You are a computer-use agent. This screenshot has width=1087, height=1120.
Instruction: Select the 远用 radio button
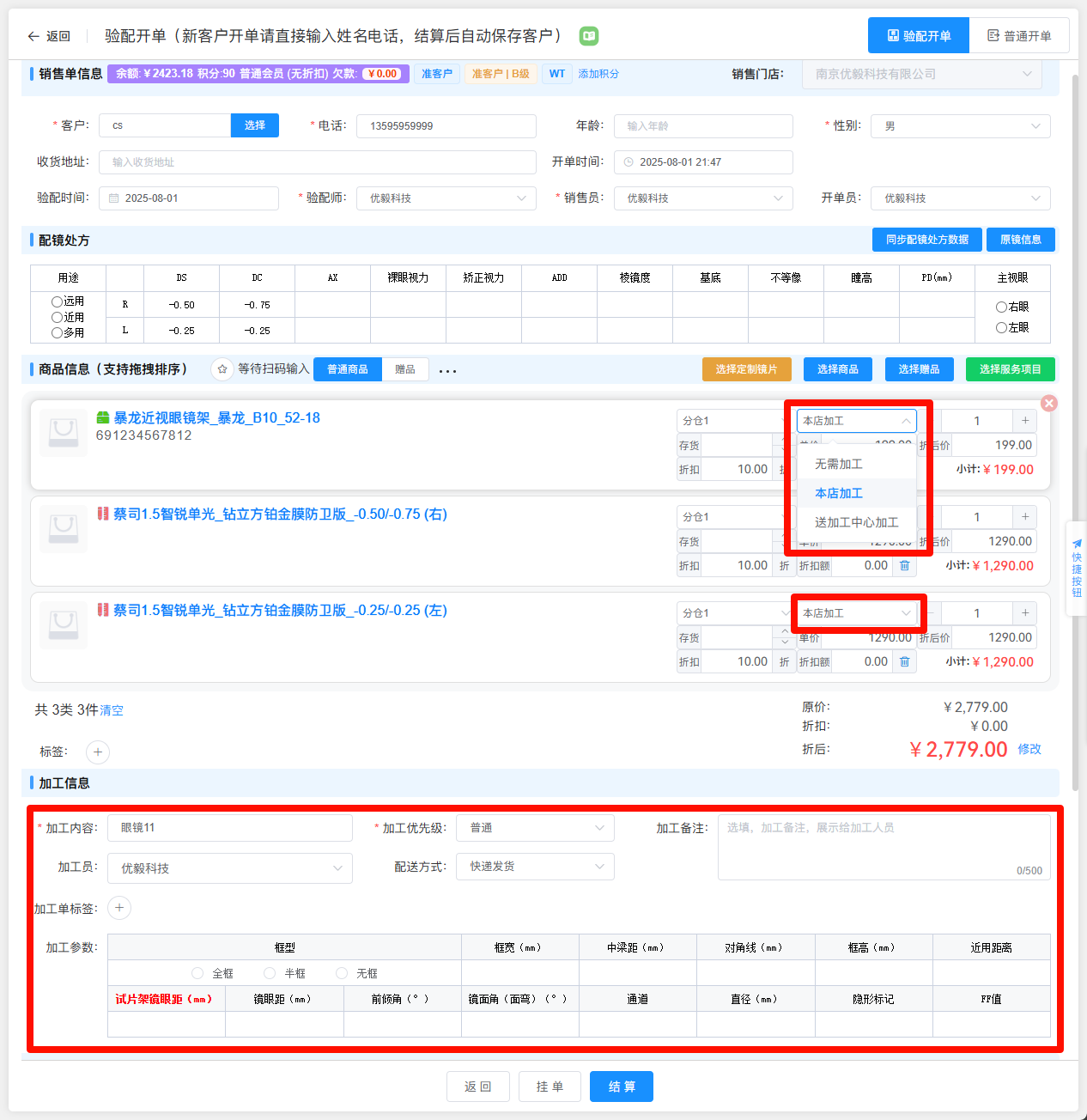click(x=58, y=301)
